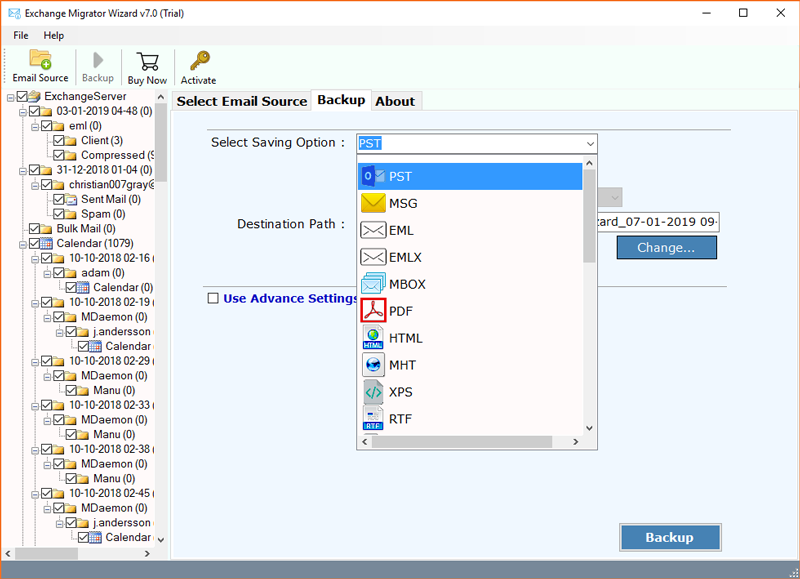The width and height of the screenshot is (800, 579).
Task: Click the saving option list vertical scrollbar
Action: click(x=589, y=216)
